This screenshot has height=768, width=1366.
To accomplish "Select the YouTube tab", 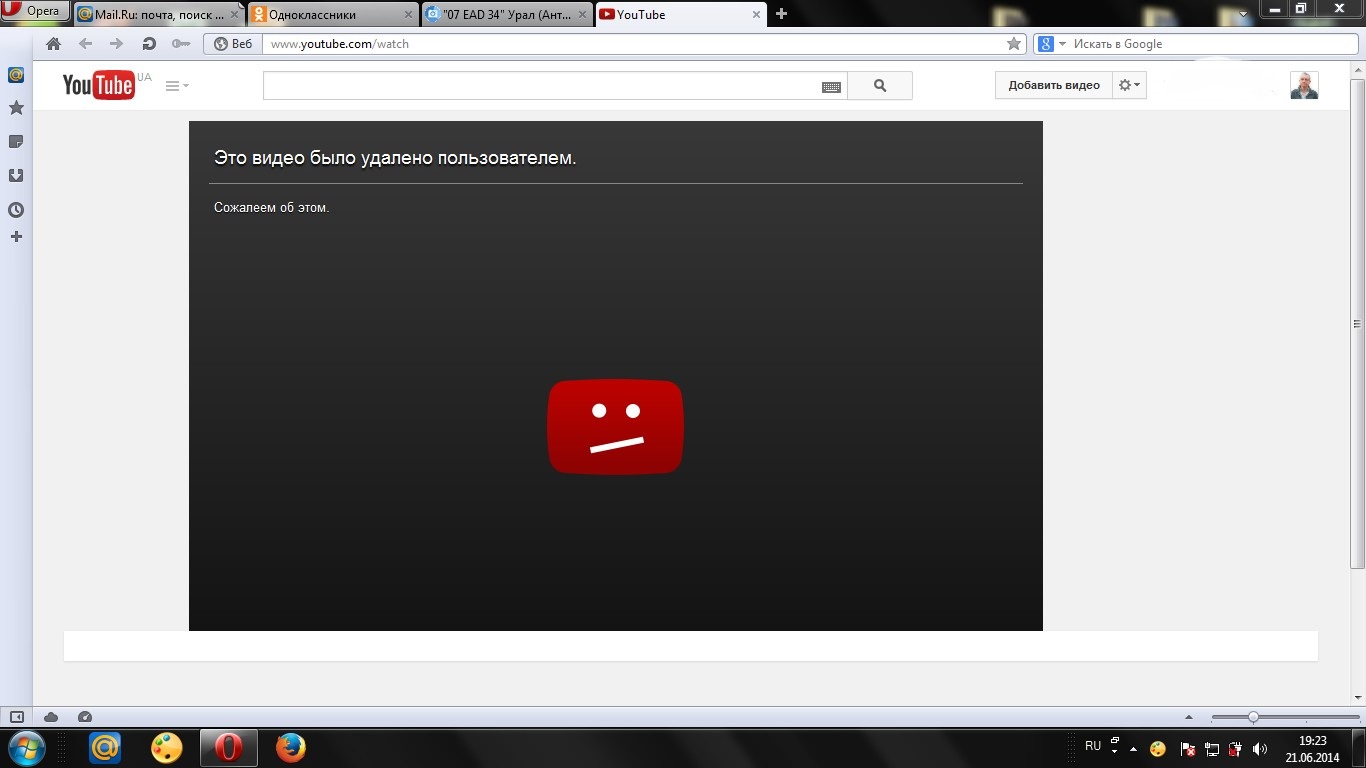I will (x=681, y=15).
